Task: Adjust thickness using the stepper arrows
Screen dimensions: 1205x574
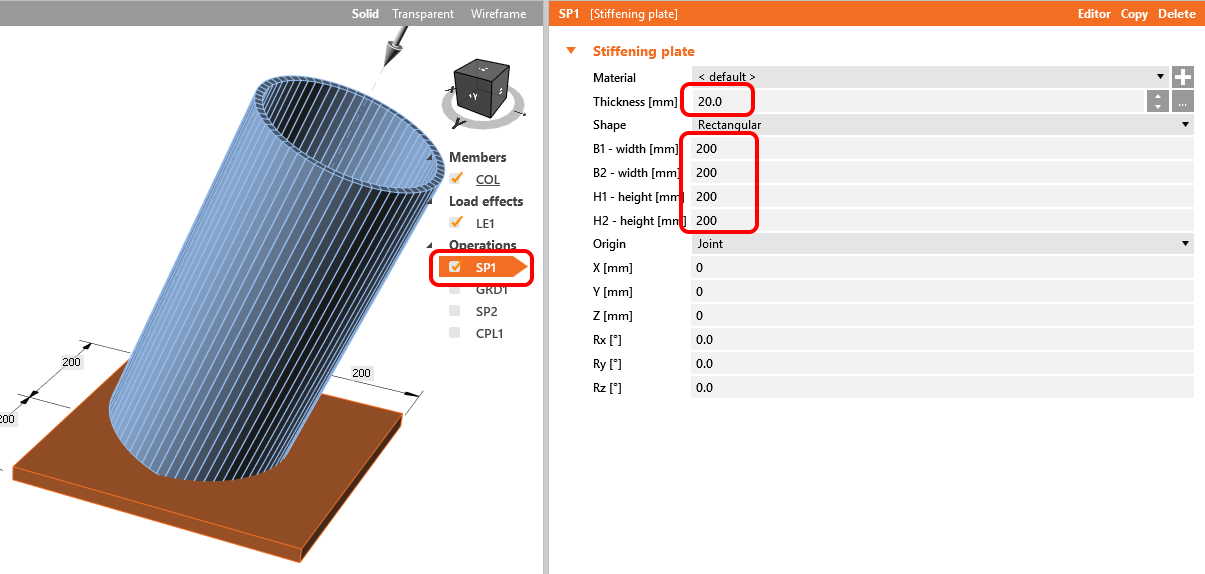Action: tap(1157, 101)
